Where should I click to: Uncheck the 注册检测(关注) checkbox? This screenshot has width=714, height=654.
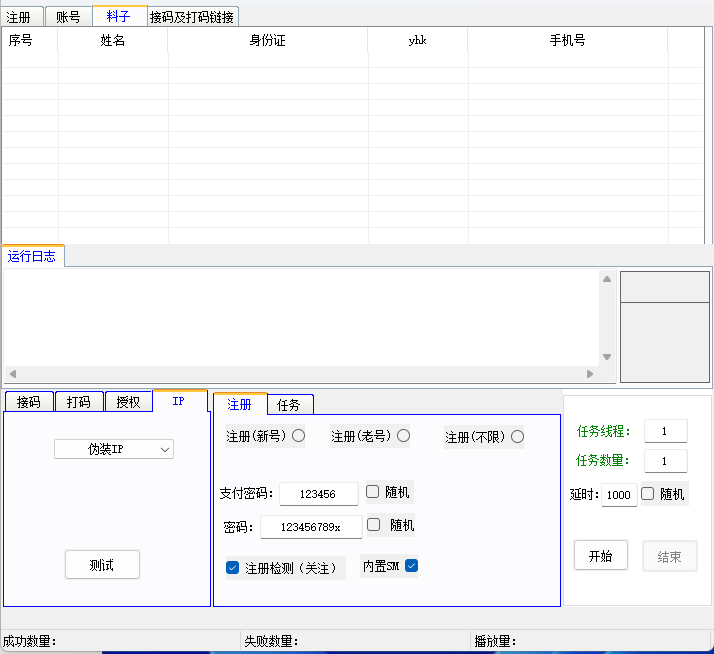point(233,568)
